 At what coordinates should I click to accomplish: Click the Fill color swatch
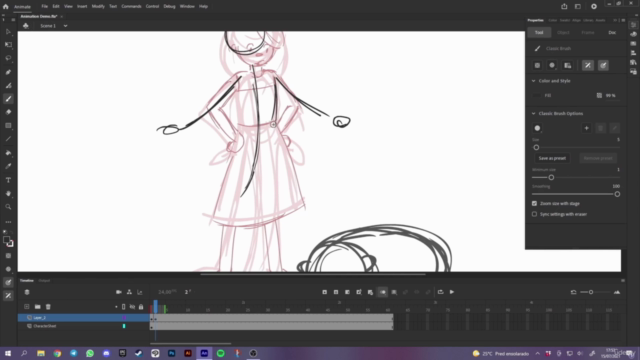(537, 96)
